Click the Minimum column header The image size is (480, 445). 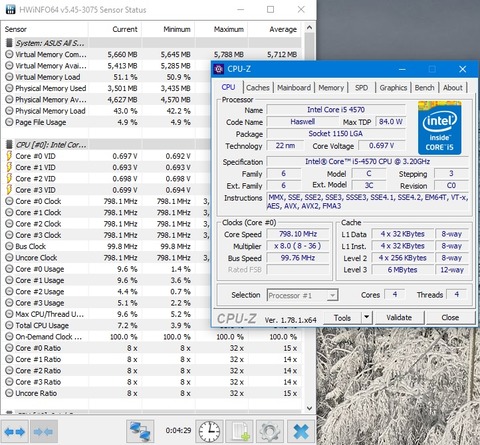(x=168, y=29)
